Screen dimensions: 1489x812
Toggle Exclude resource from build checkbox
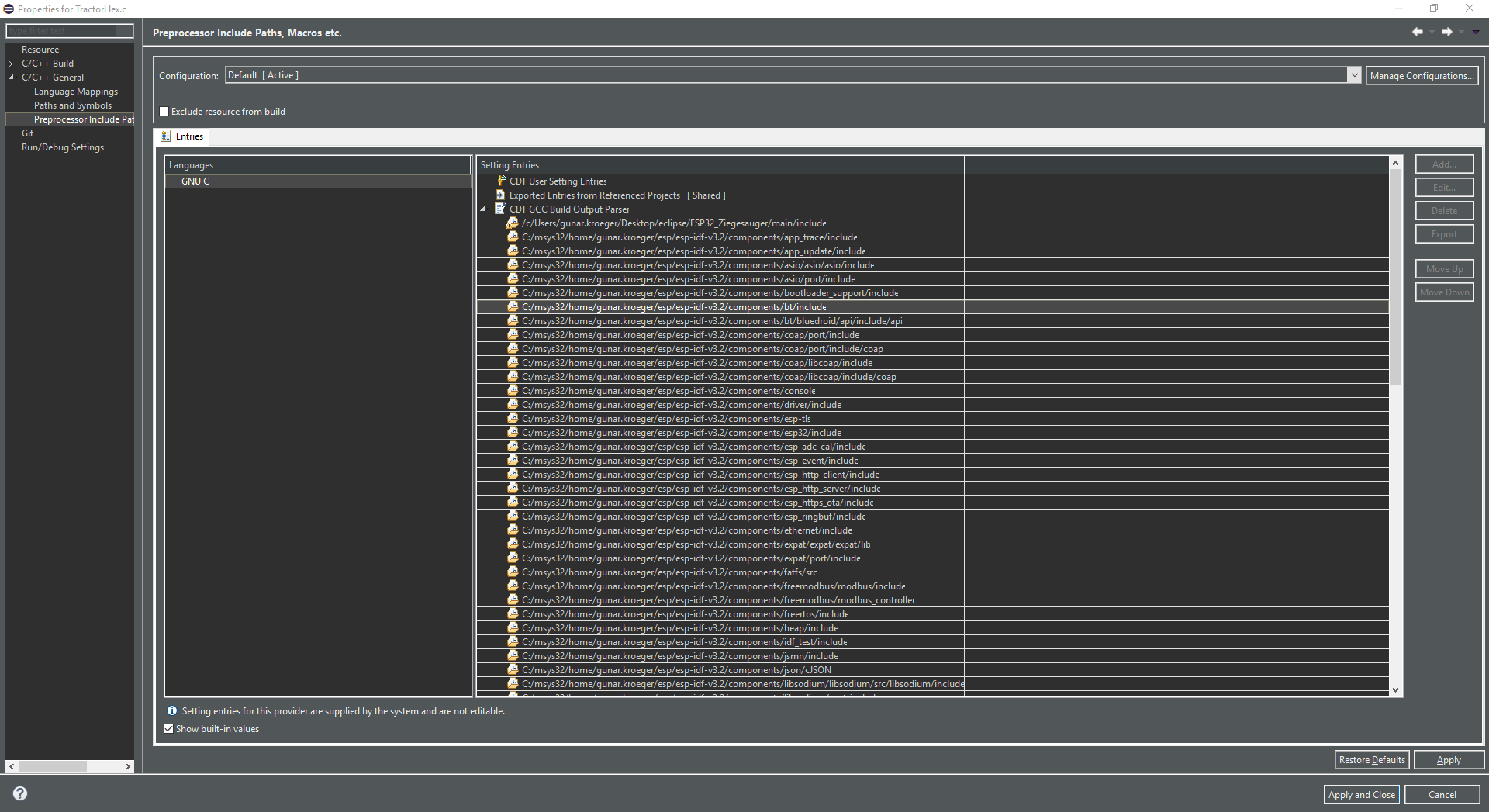tap(164, 112)
